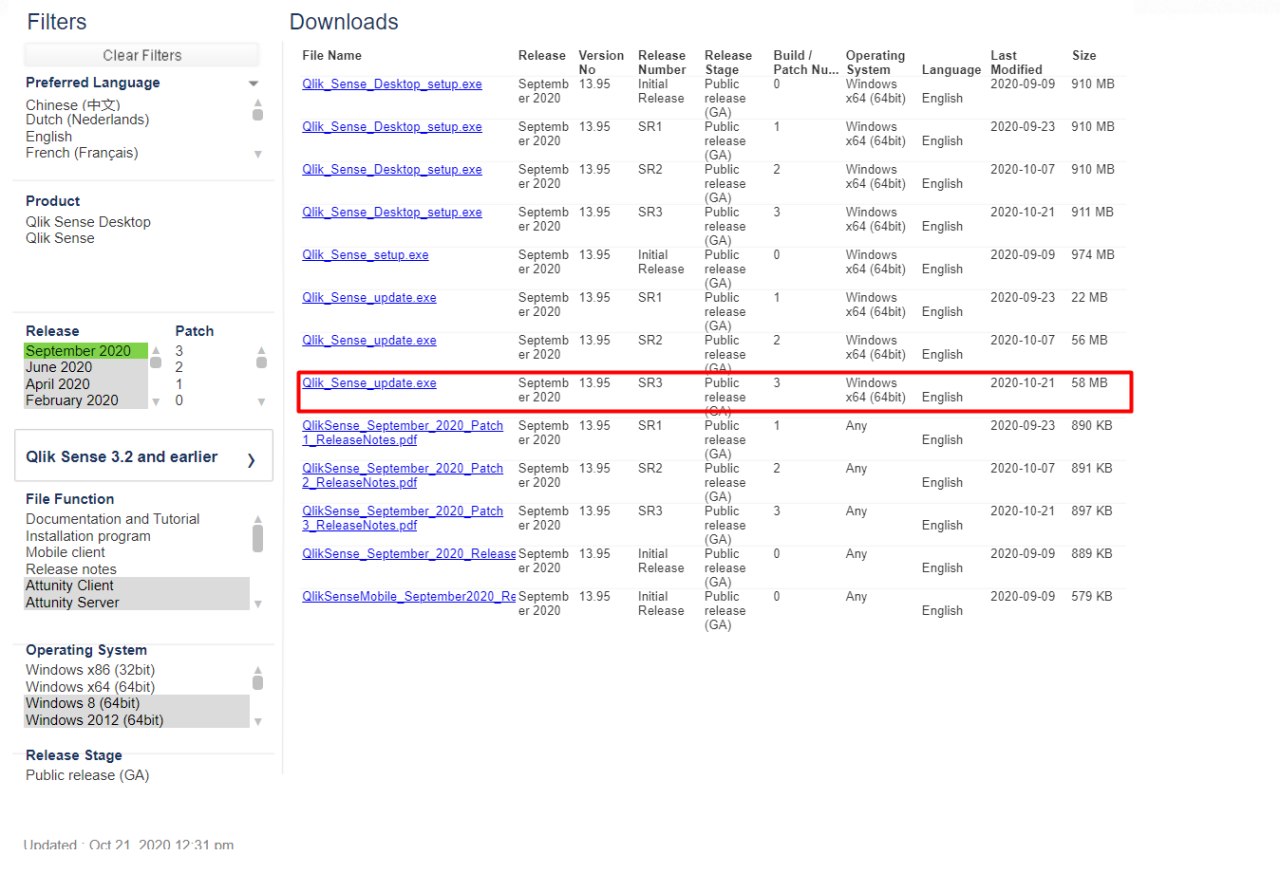Click the Preferred Language list's scroll-down arrow

coord(258,154)
